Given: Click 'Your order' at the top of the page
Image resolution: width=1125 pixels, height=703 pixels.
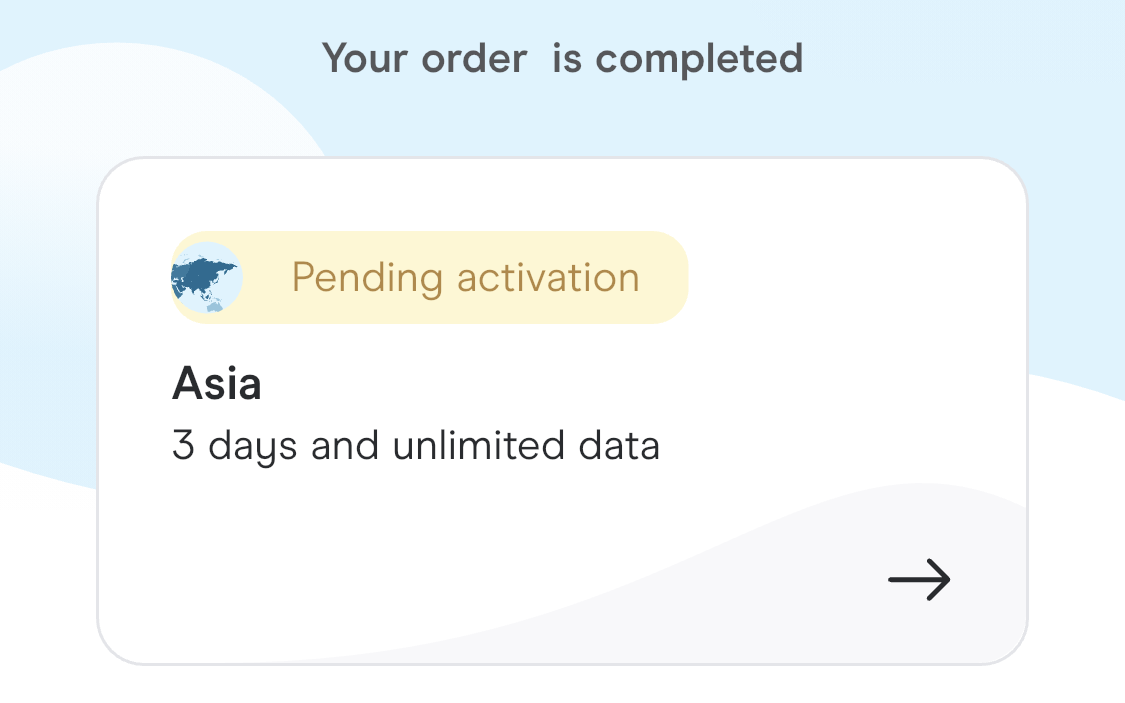Looking at the screenshot, I should click(x=424, y=58).
